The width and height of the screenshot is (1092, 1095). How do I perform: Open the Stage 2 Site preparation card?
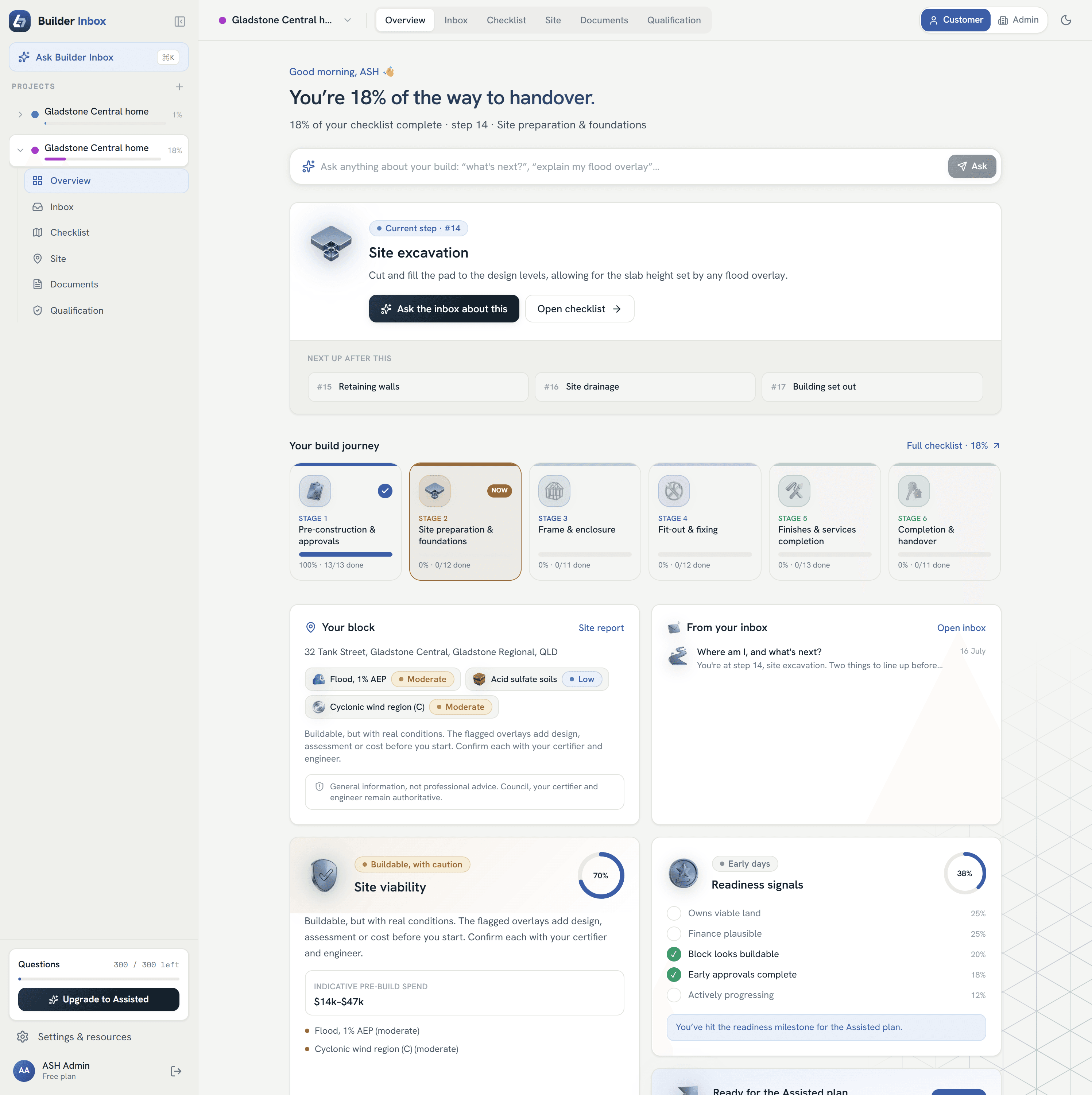(x=465, y=522)
